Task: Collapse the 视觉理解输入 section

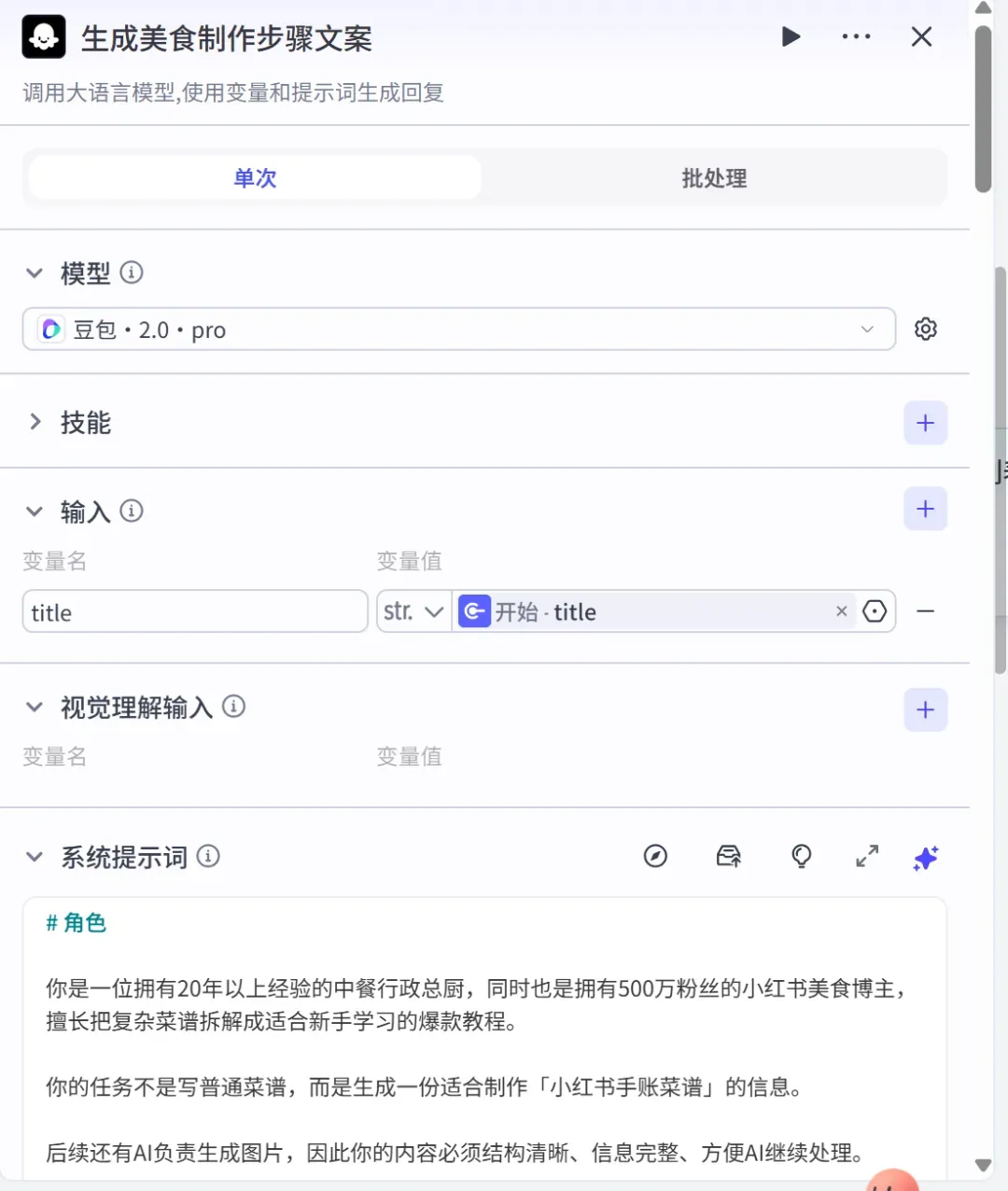Action: coord(35,707)
